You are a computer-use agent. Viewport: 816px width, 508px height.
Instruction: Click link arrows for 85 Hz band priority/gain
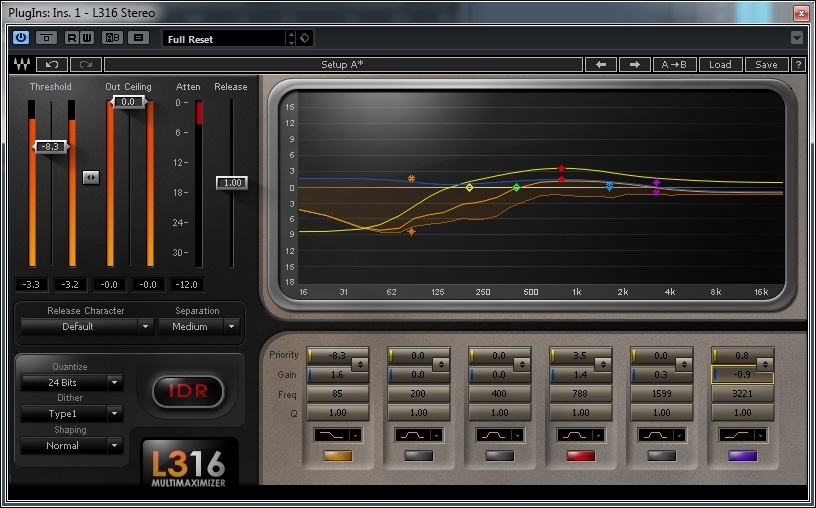tap(360, 365)
